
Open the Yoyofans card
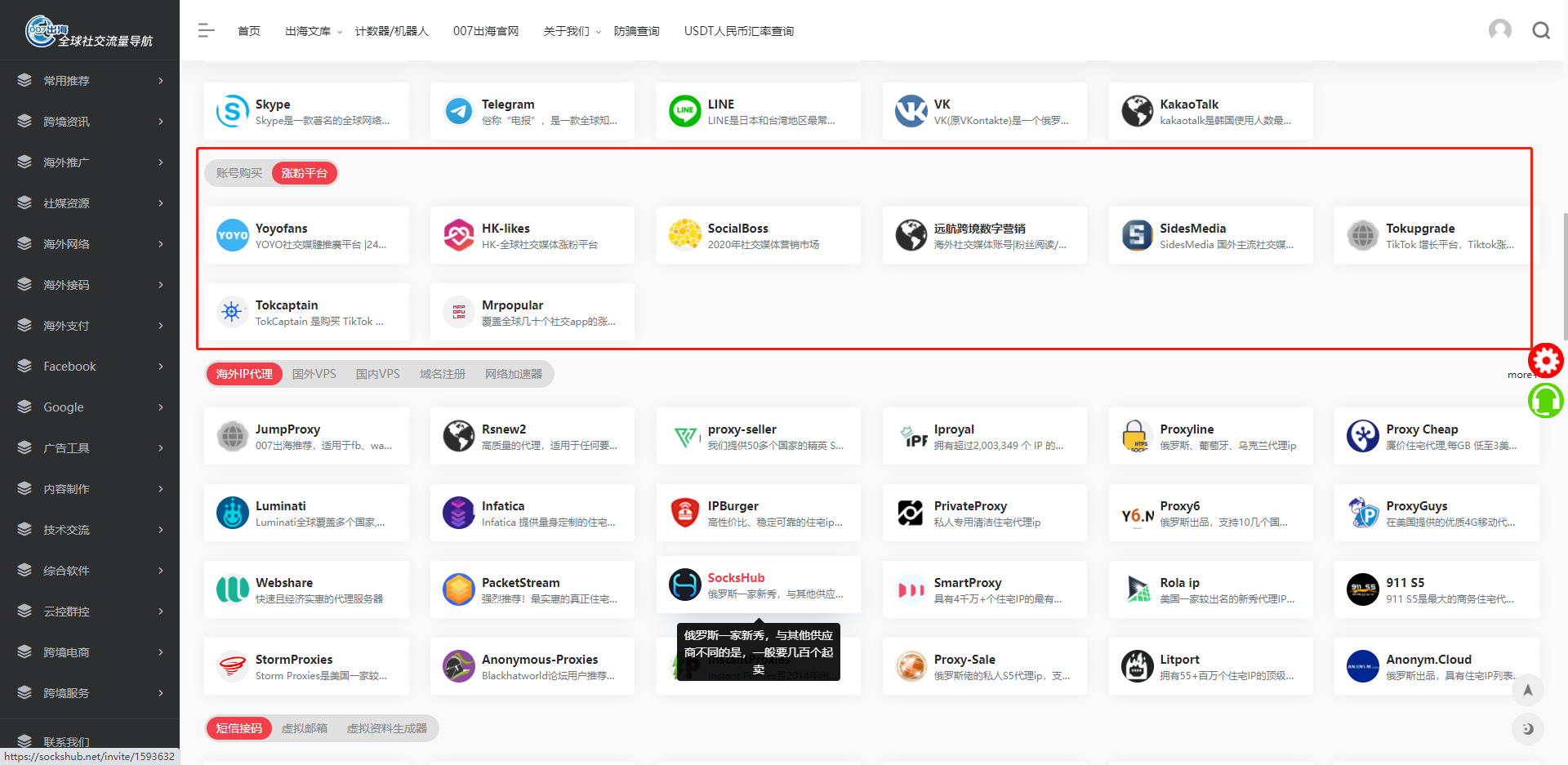pos(306,234)
